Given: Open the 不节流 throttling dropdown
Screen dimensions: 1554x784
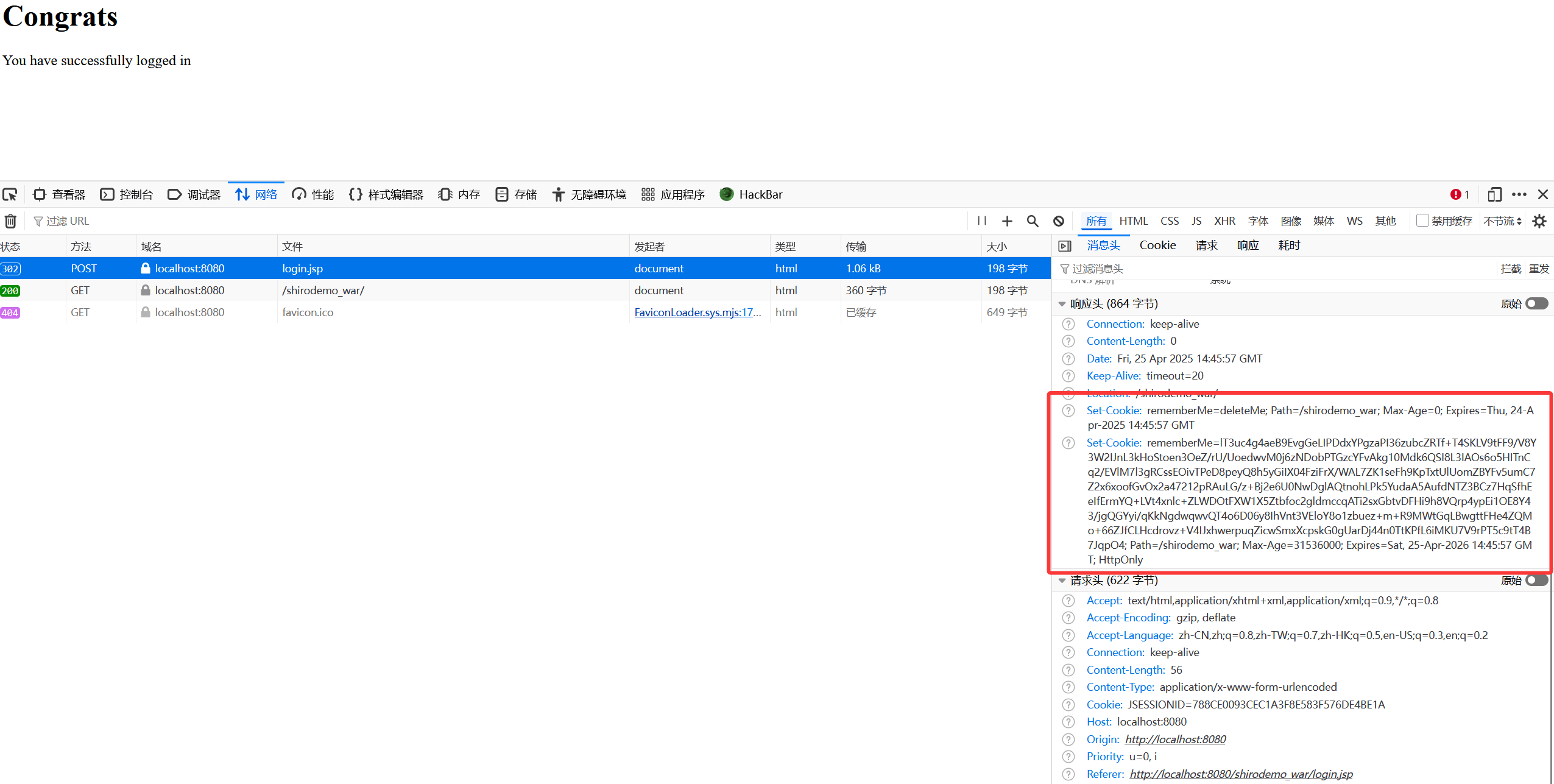Looking at the screenshot, I should (x=1502, y=221).
